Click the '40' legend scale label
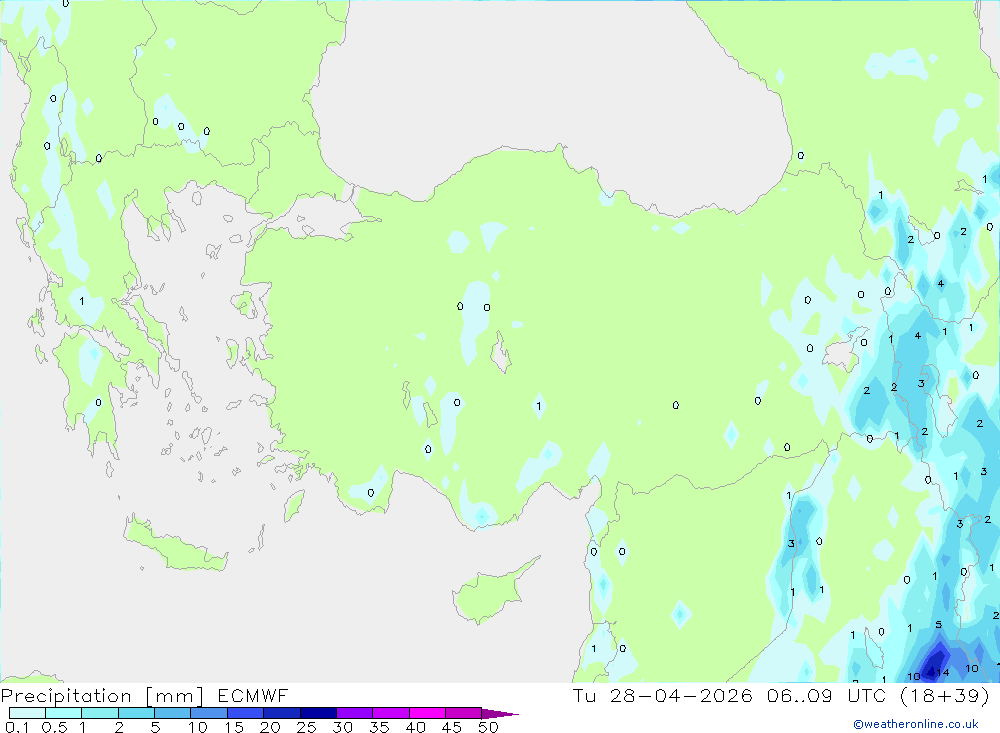Screen dimensions: 1000x733 (415, 727)
